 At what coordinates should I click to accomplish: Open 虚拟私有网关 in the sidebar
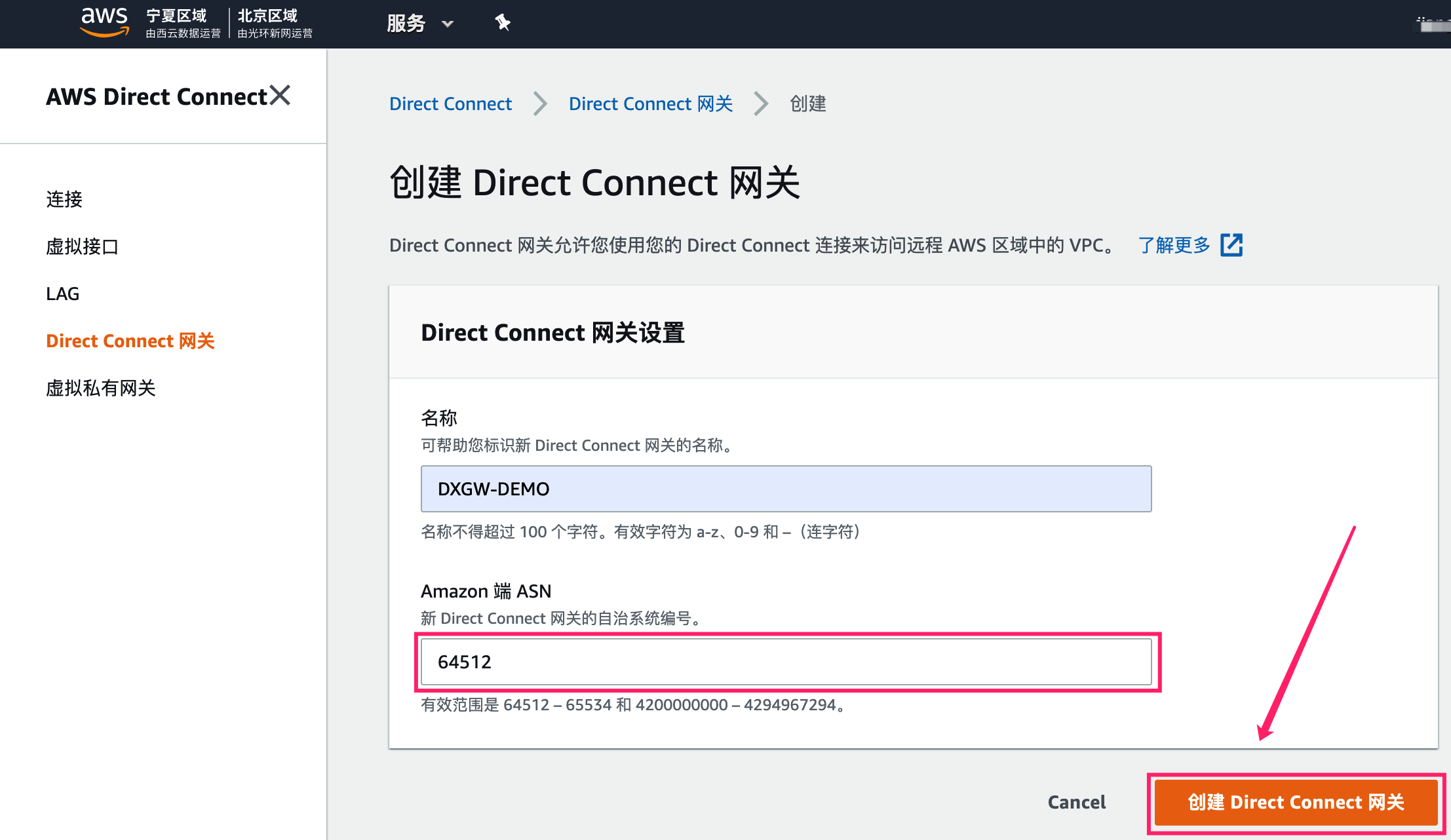[x=101, y=388]
